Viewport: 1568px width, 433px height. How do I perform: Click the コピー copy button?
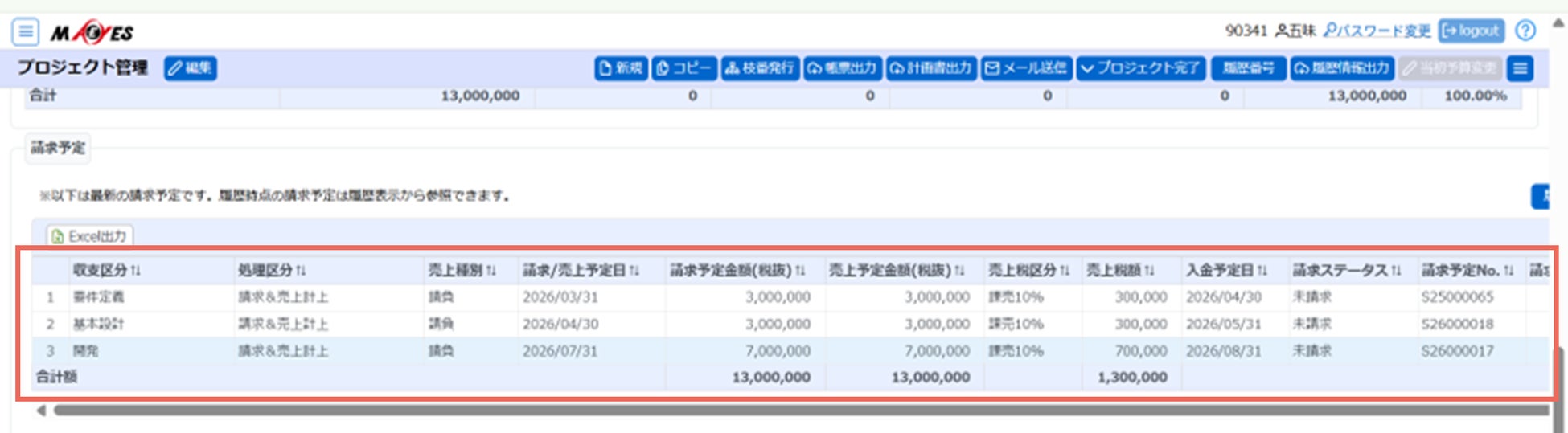click(x=683, y=68)
